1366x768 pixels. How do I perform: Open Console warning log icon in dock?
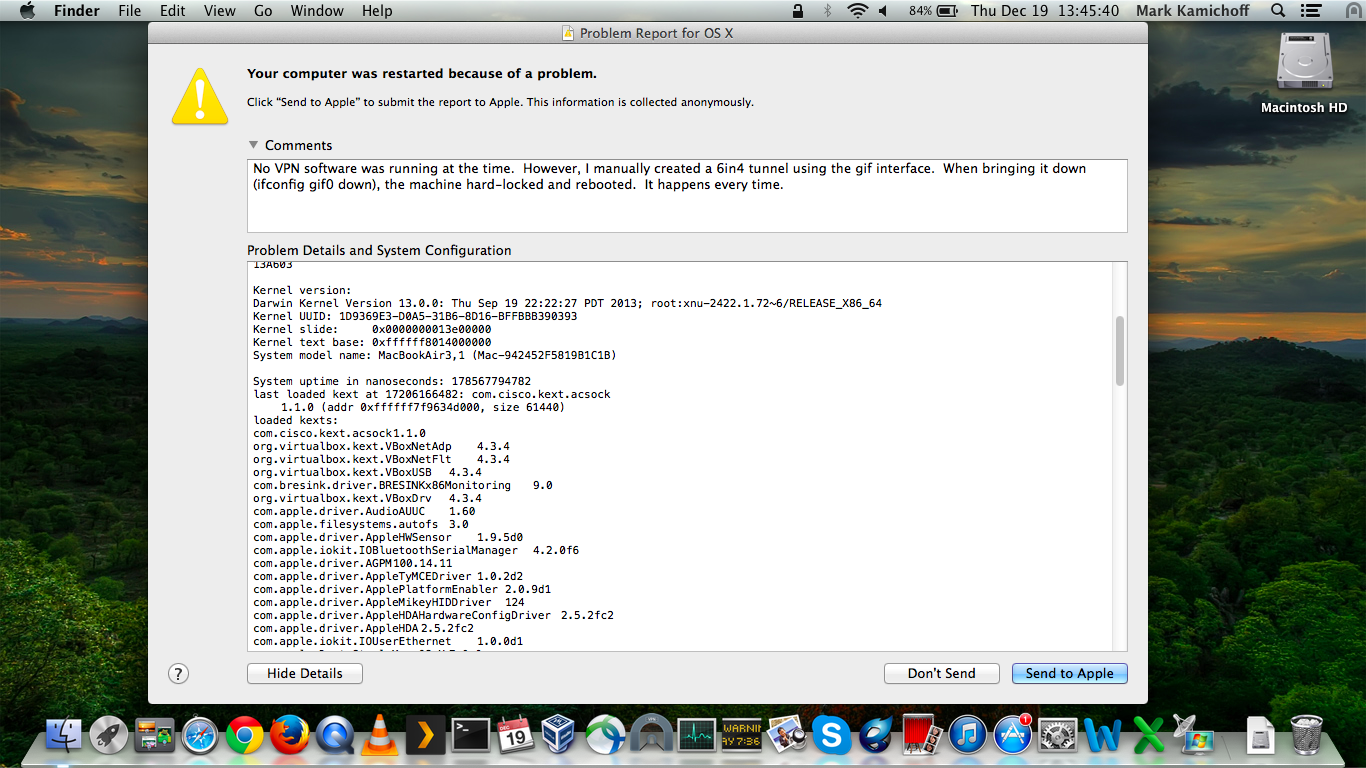tap(741, 735)
